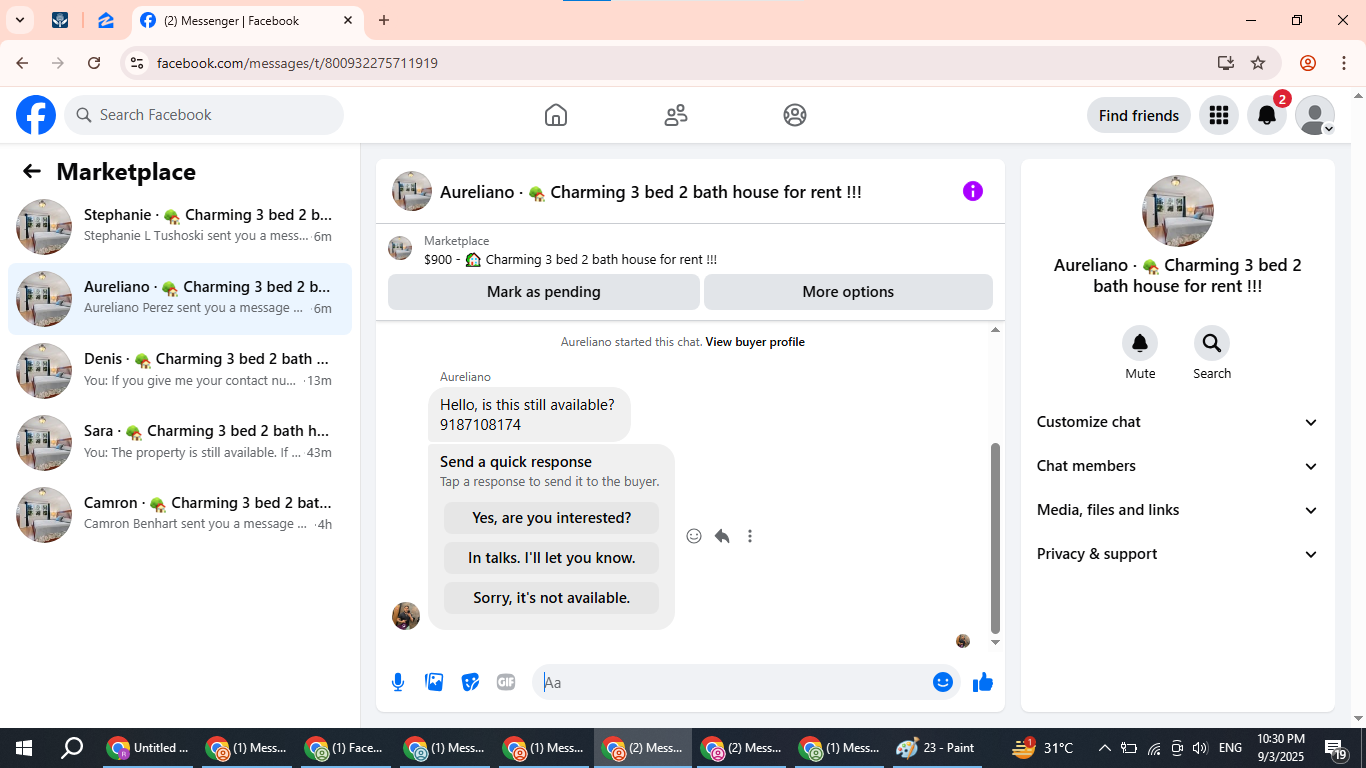
Task: Click the chat scrollbar thumb
Action: click(995, 538)
